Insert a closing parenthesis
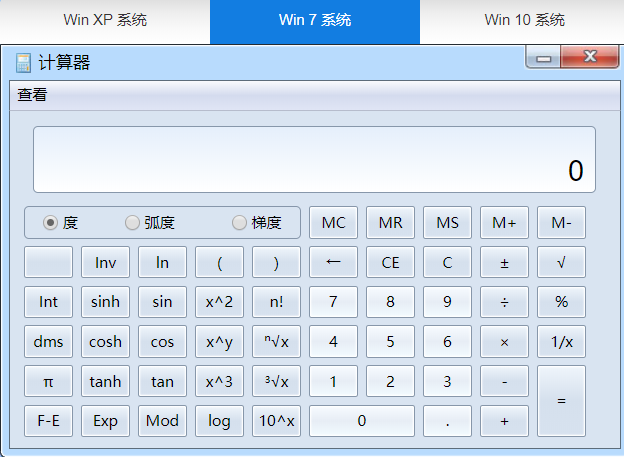The height and width of the screenshot is (457, 624). [x=276, y=262]
